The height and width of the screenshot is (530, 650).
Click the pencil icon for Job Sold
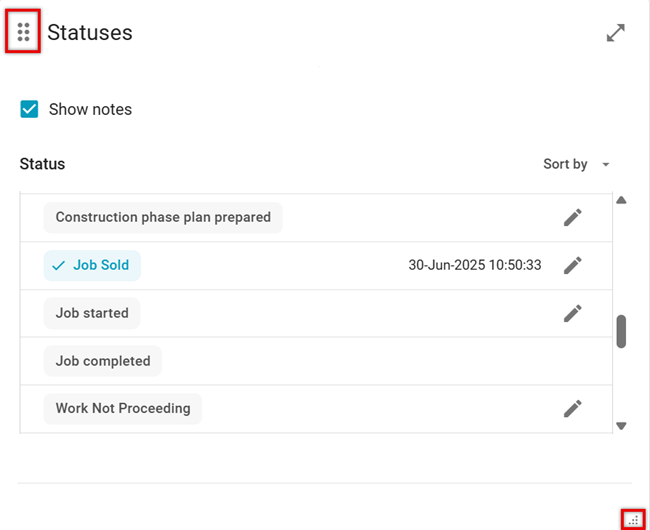(572, 265)
